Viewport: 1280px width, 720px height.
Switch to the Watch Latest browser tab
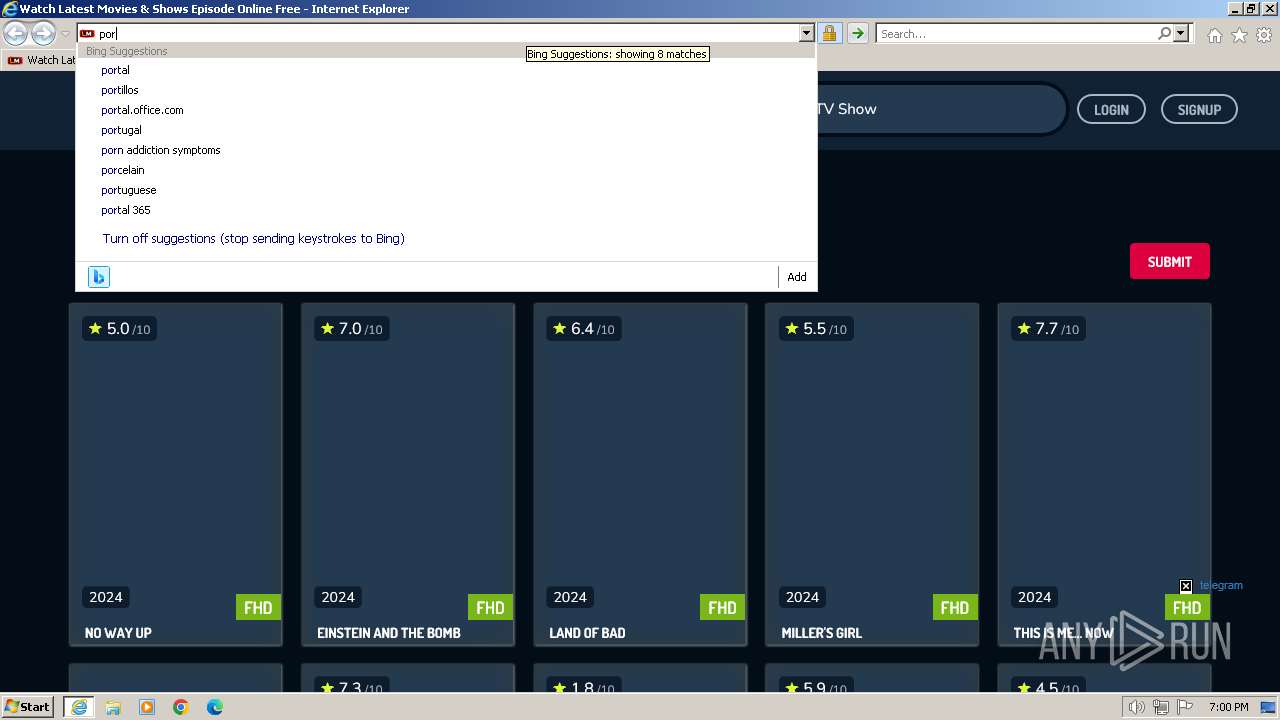tap(40, 60)
